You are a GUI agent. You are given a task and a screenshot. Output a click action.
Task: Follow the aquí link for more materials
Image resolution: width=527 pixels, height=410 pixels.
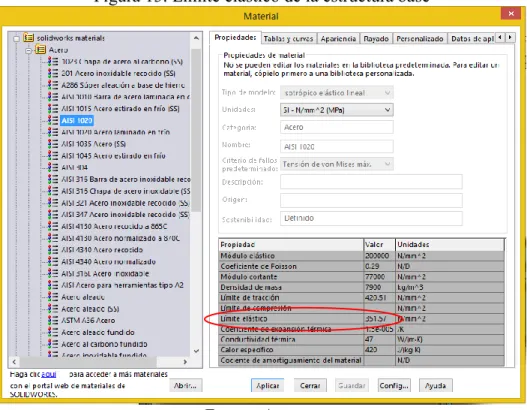[49, 374]
